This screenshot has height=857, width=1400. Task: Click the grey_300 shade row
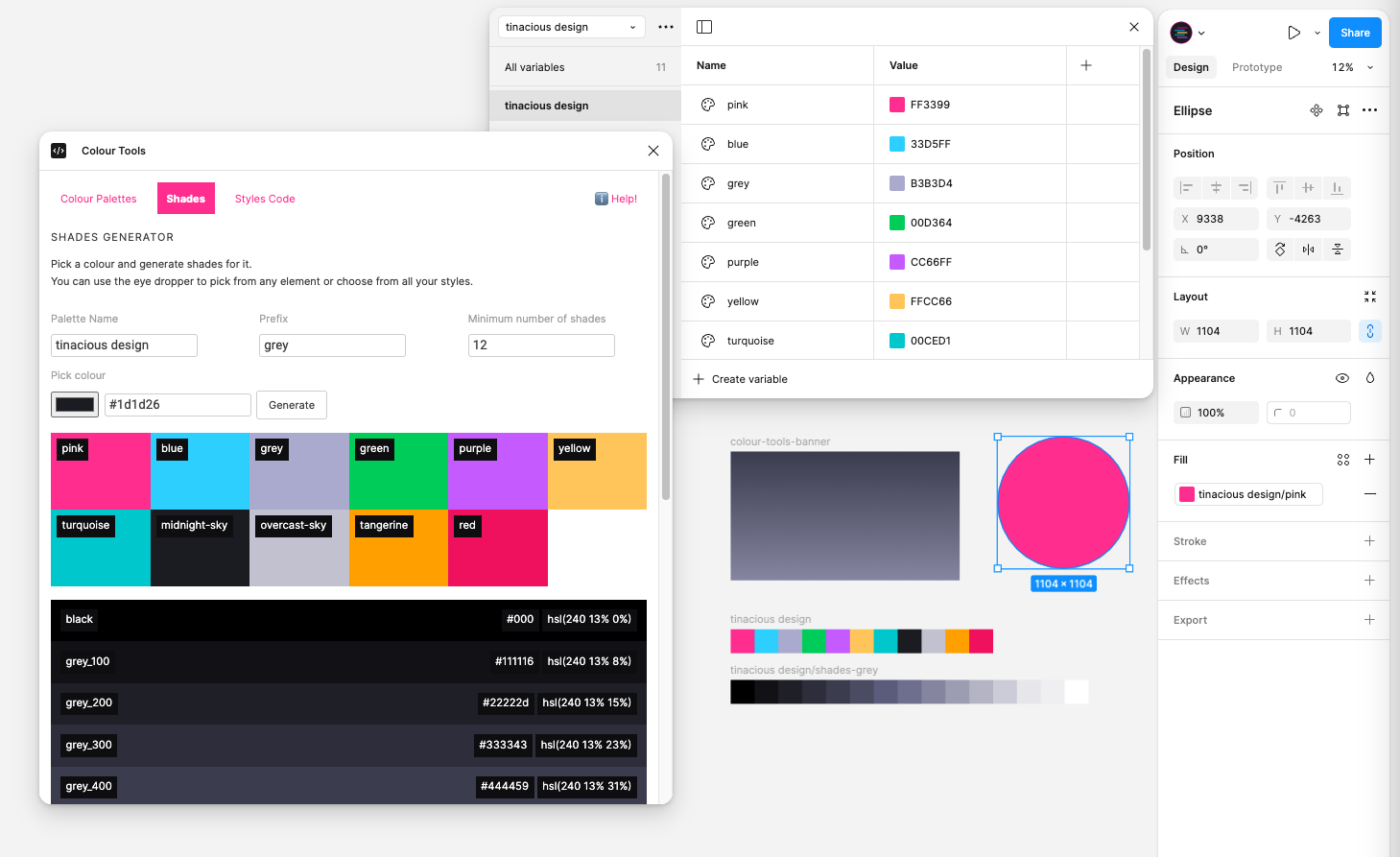pyautogui.click(x=348, y=745)
